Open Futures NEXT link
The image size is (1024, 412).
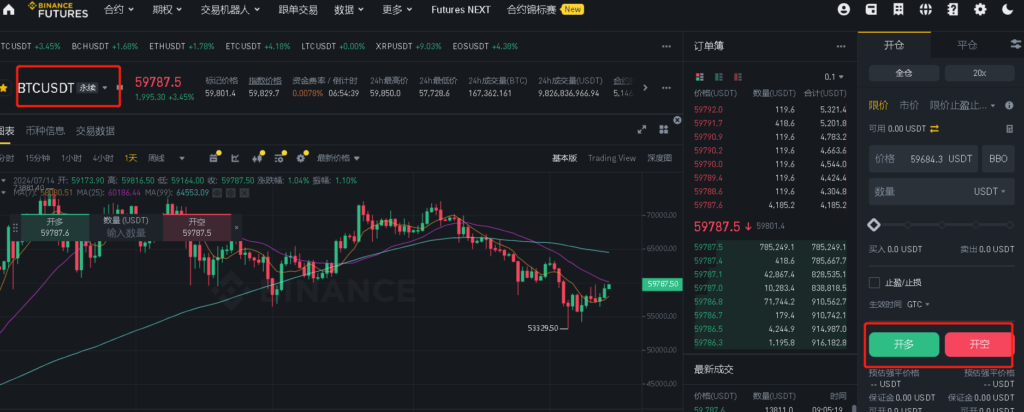(x=460, y=10)
